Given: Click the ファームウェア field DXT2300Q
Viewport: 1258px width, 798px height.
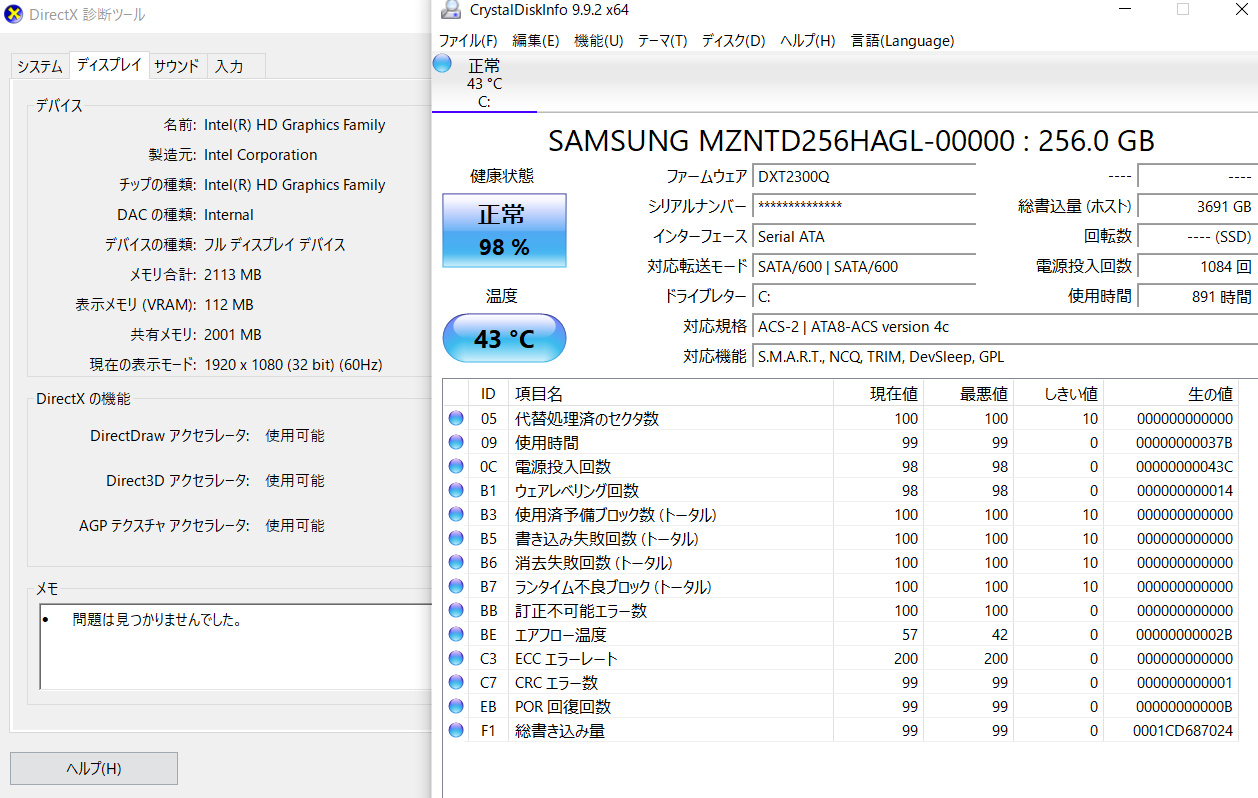Looking at the screenshot, I should click(864, 177).
